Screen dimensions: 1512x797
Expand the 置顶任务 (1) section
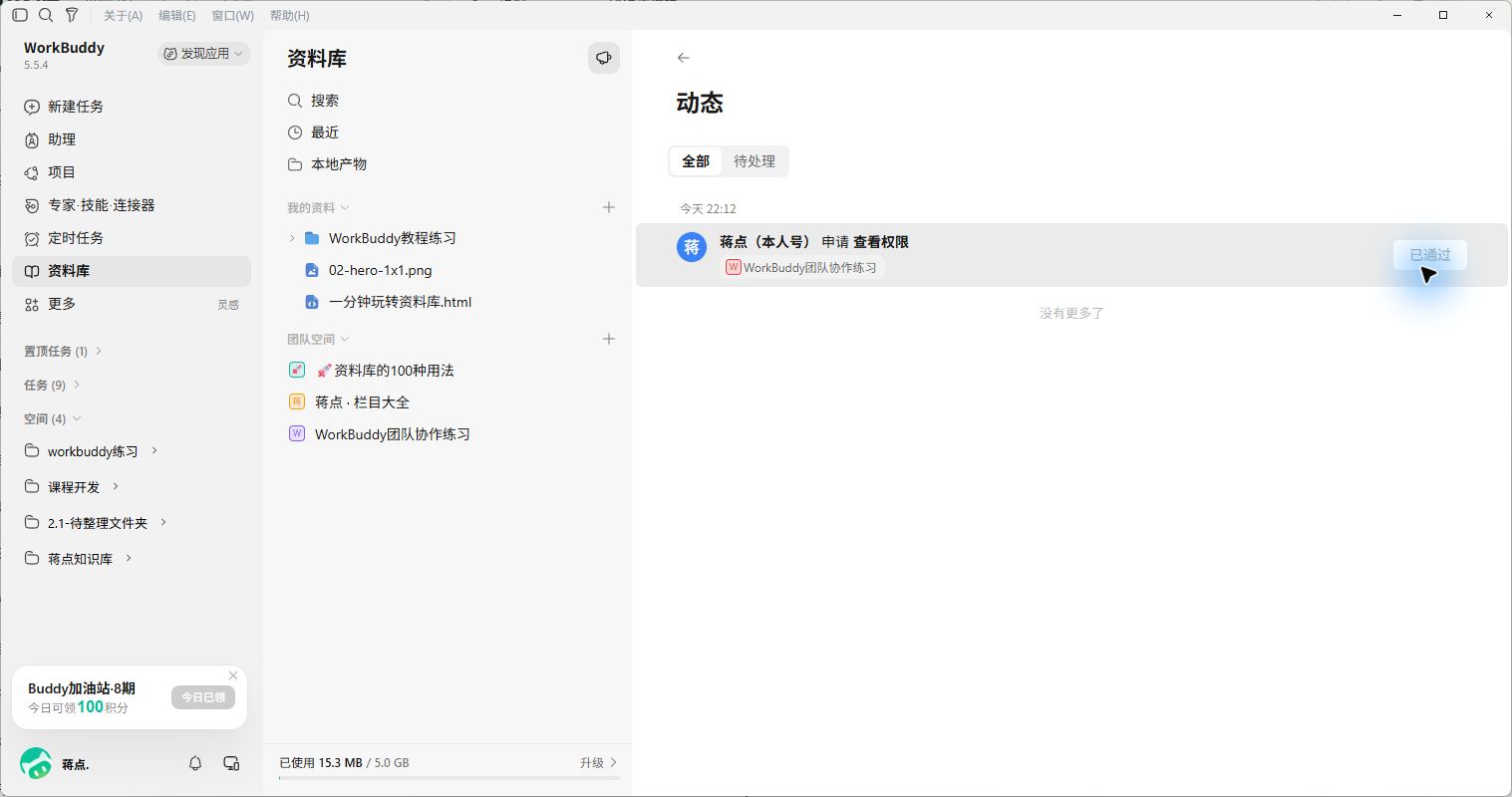pyautogui.click(x=64, y=351)
